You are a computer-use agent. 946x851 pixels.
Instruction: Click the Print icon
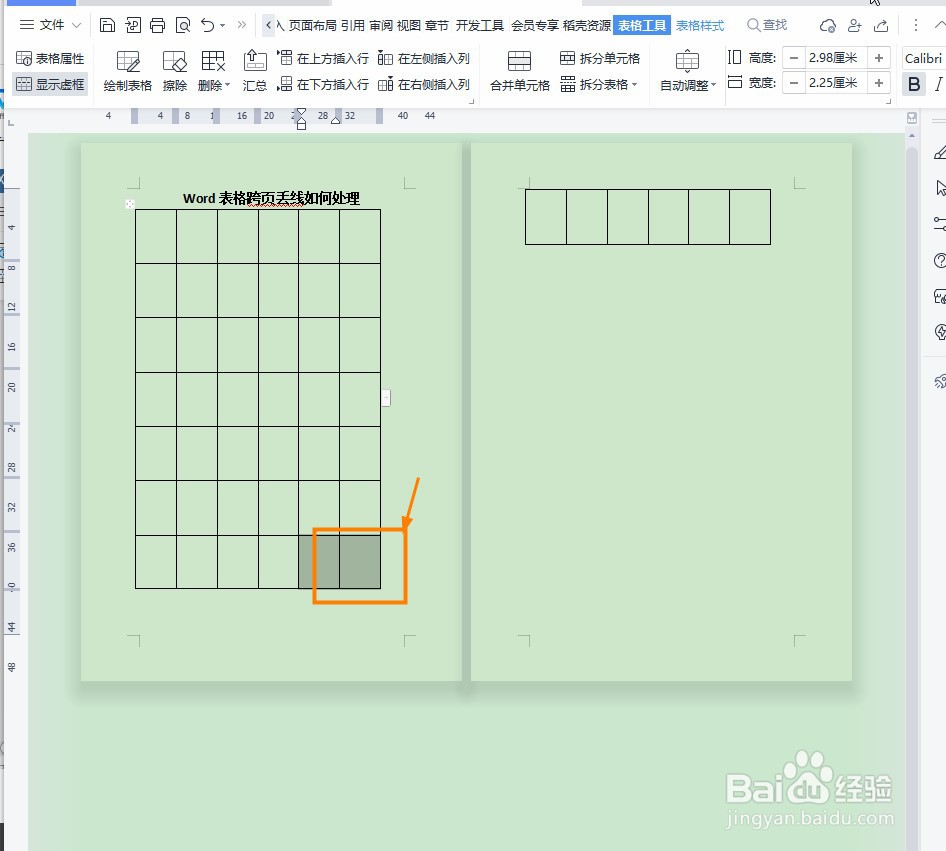[157, 25]
